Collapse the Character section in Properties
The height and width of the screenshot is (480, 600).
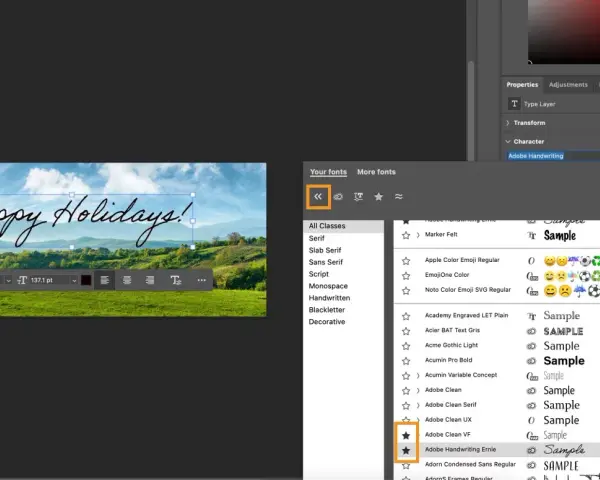508,142
